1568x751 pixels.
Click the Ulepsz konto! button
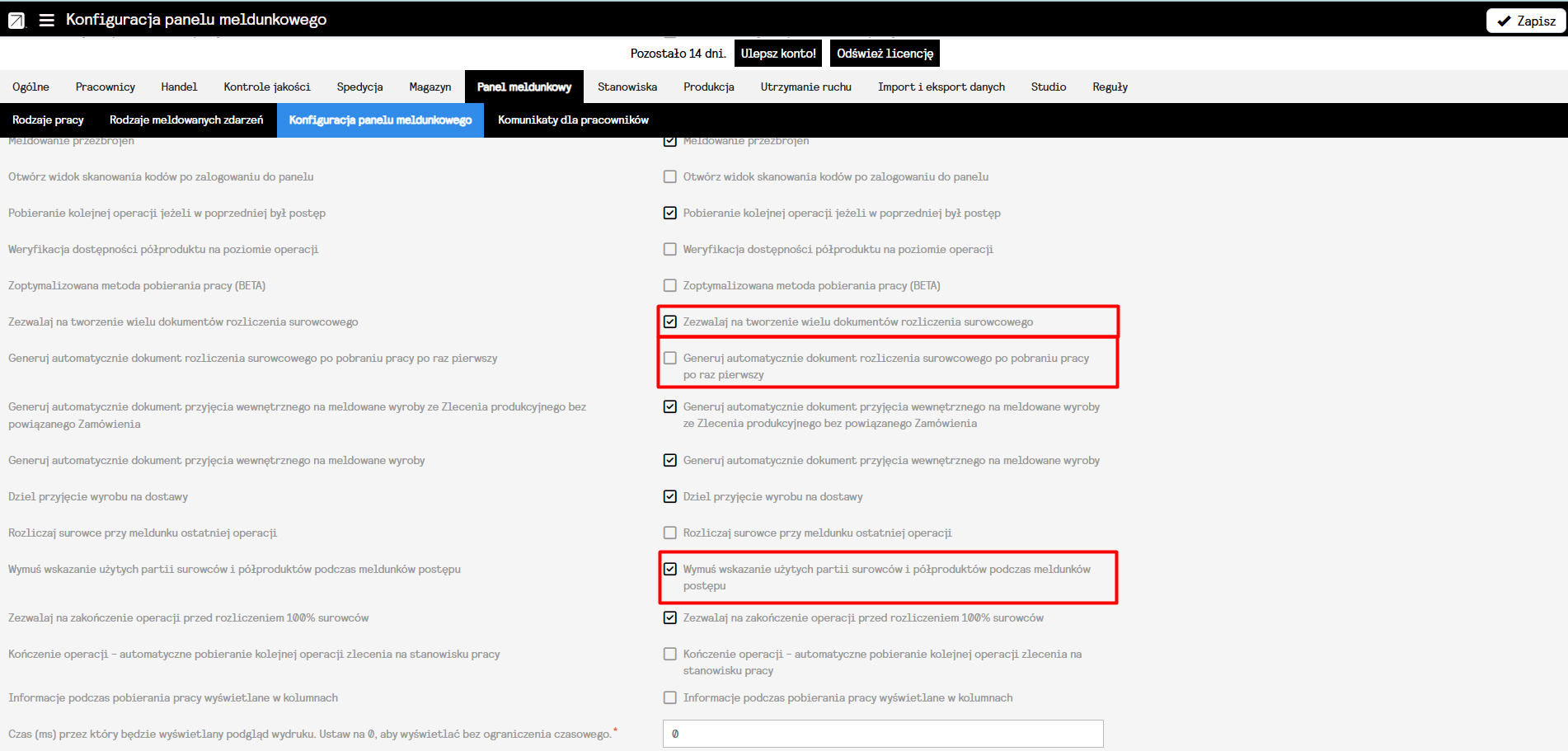777,54
